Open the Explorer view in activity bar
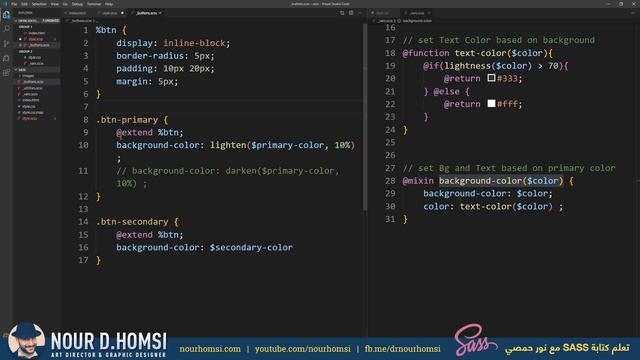Image resolution: width=640 pixels, height=360 pixels. (x=6, y=15)
